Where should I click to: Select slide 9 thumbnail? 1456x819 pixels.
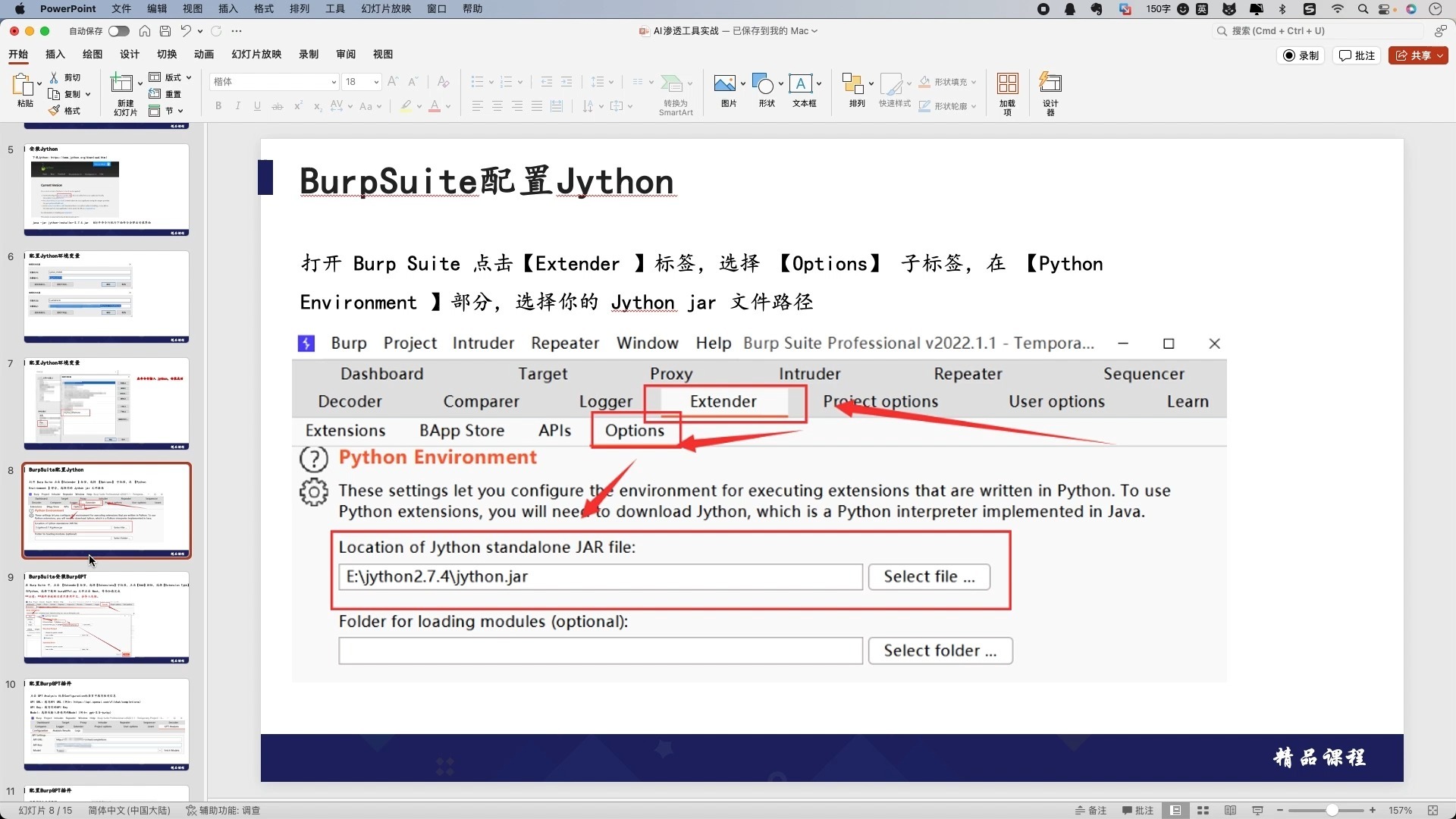[106, 617]
